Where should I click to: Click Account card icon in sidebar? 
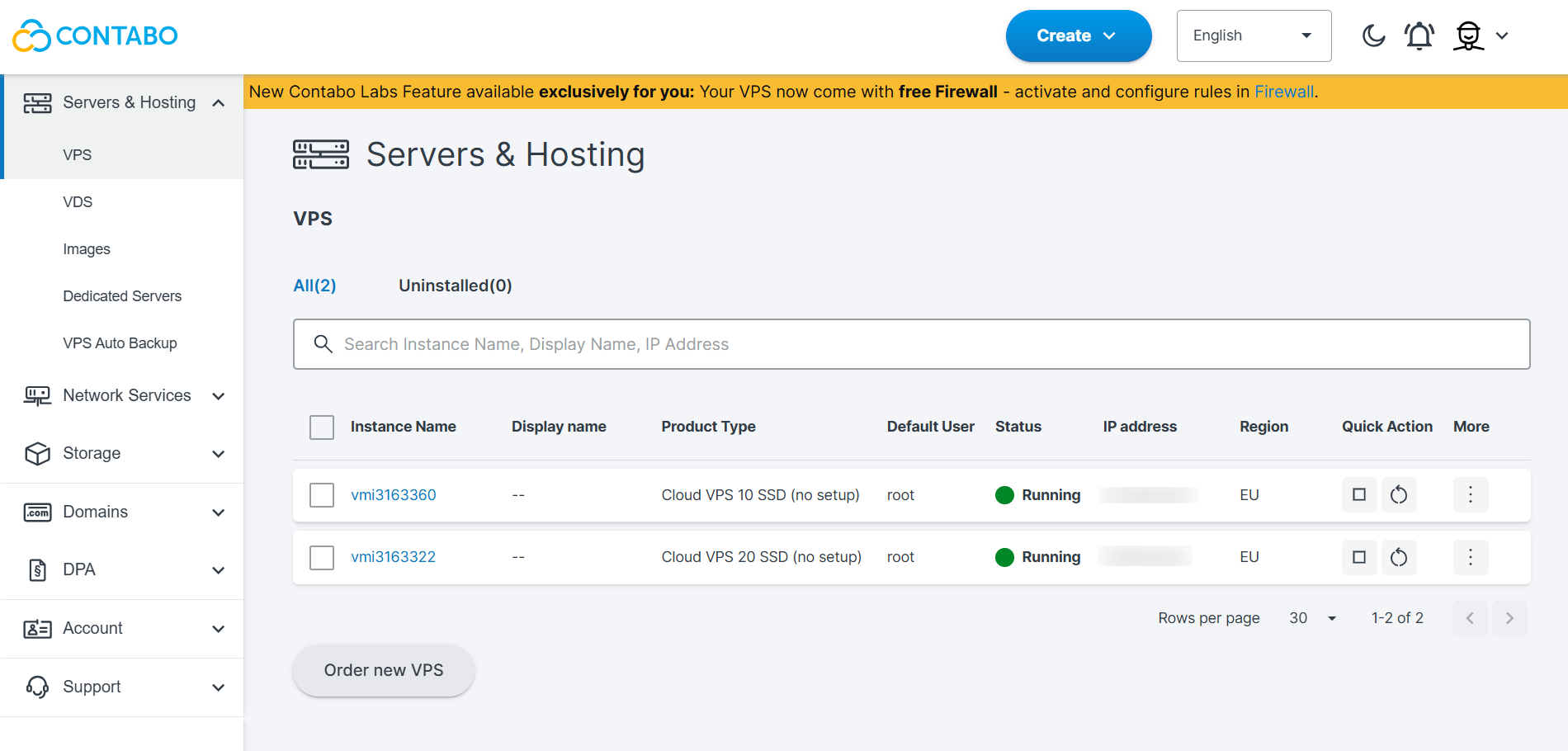coord(37,629)
